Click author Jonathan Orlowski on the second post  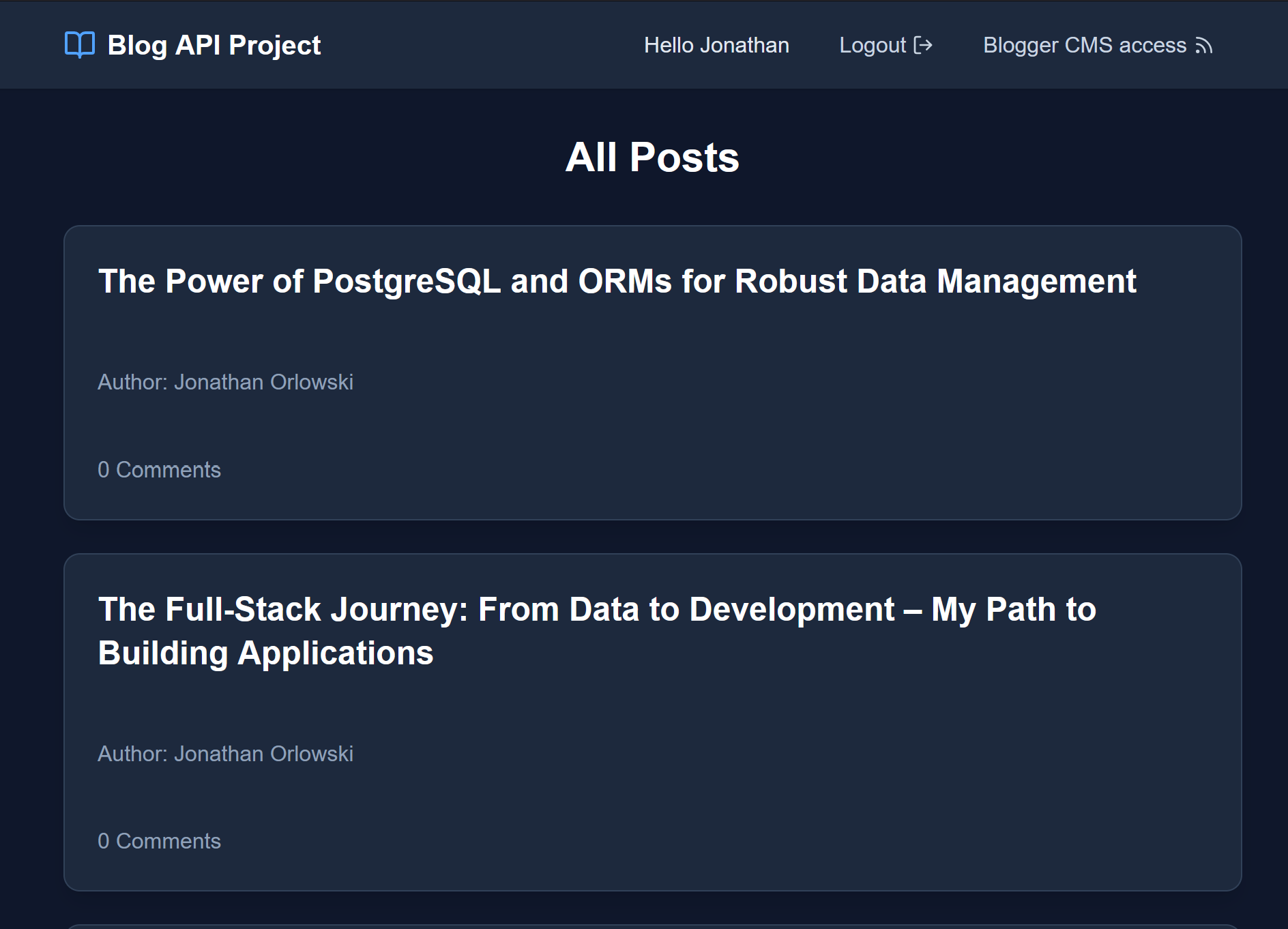[x=226, y=754]
